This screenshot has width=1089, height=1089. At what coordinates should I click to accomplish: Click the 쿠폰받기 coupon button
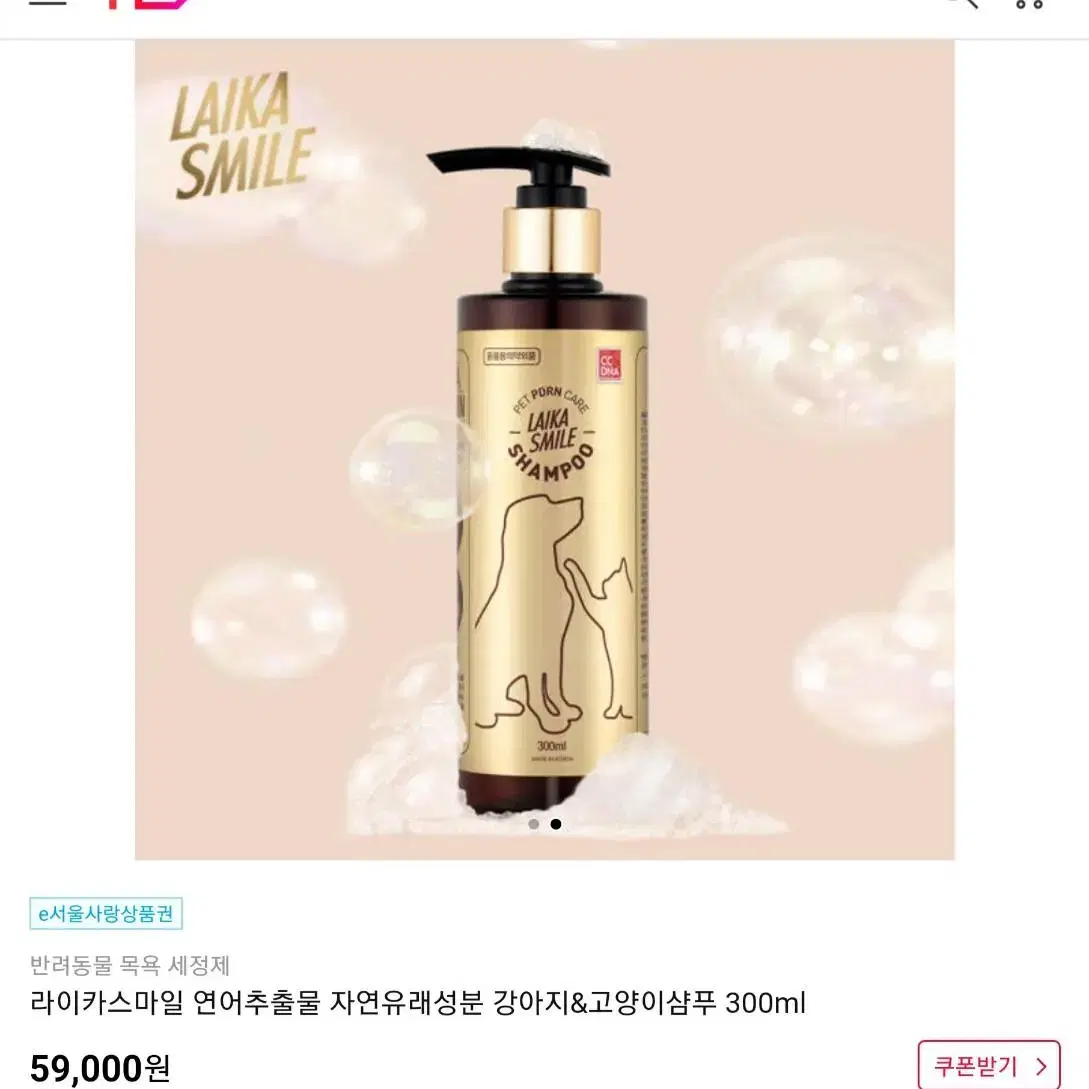coord(989,1065)
